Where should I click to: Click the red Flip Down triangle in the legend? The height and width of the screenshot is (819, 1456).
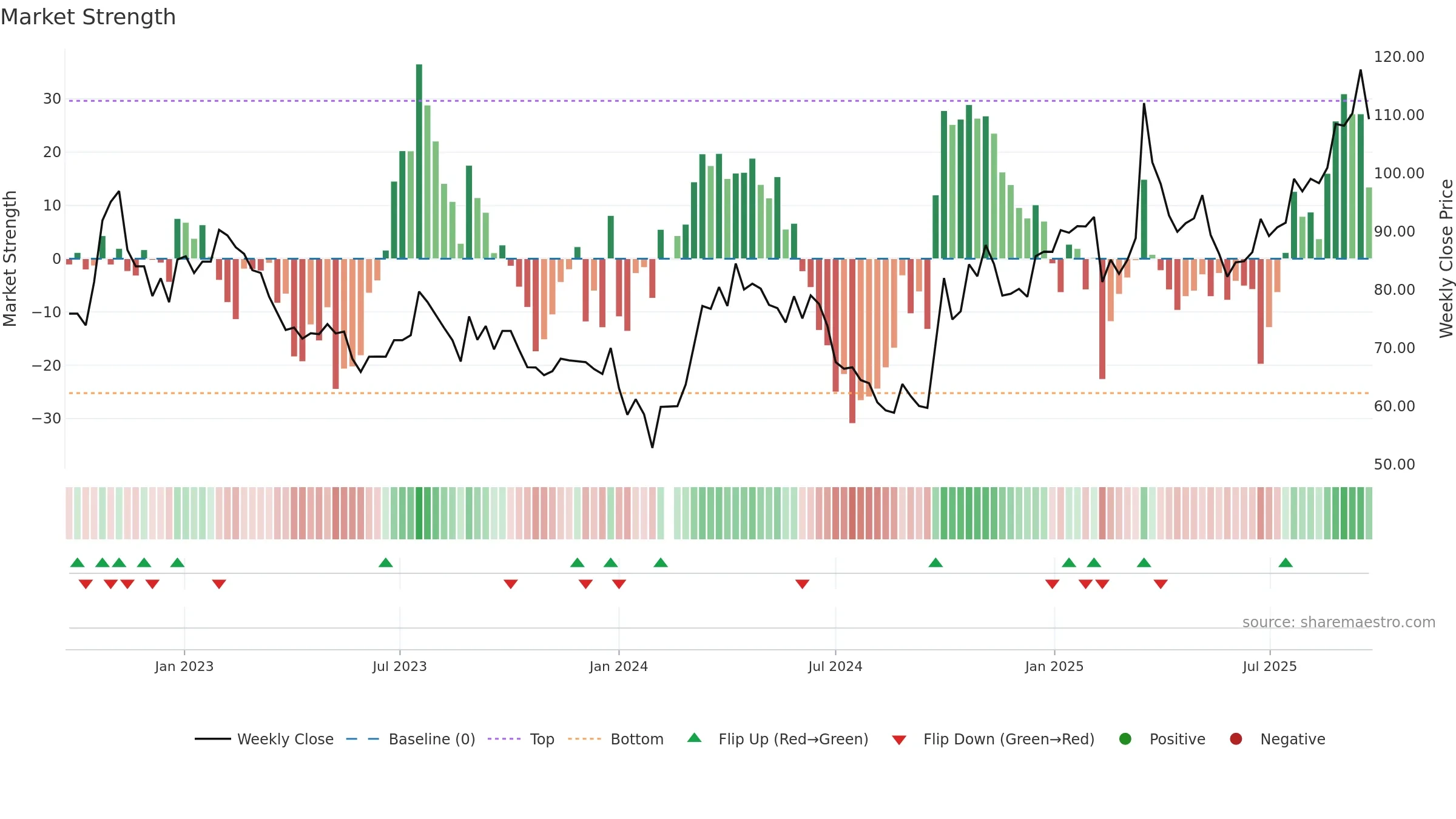[899, 740]
